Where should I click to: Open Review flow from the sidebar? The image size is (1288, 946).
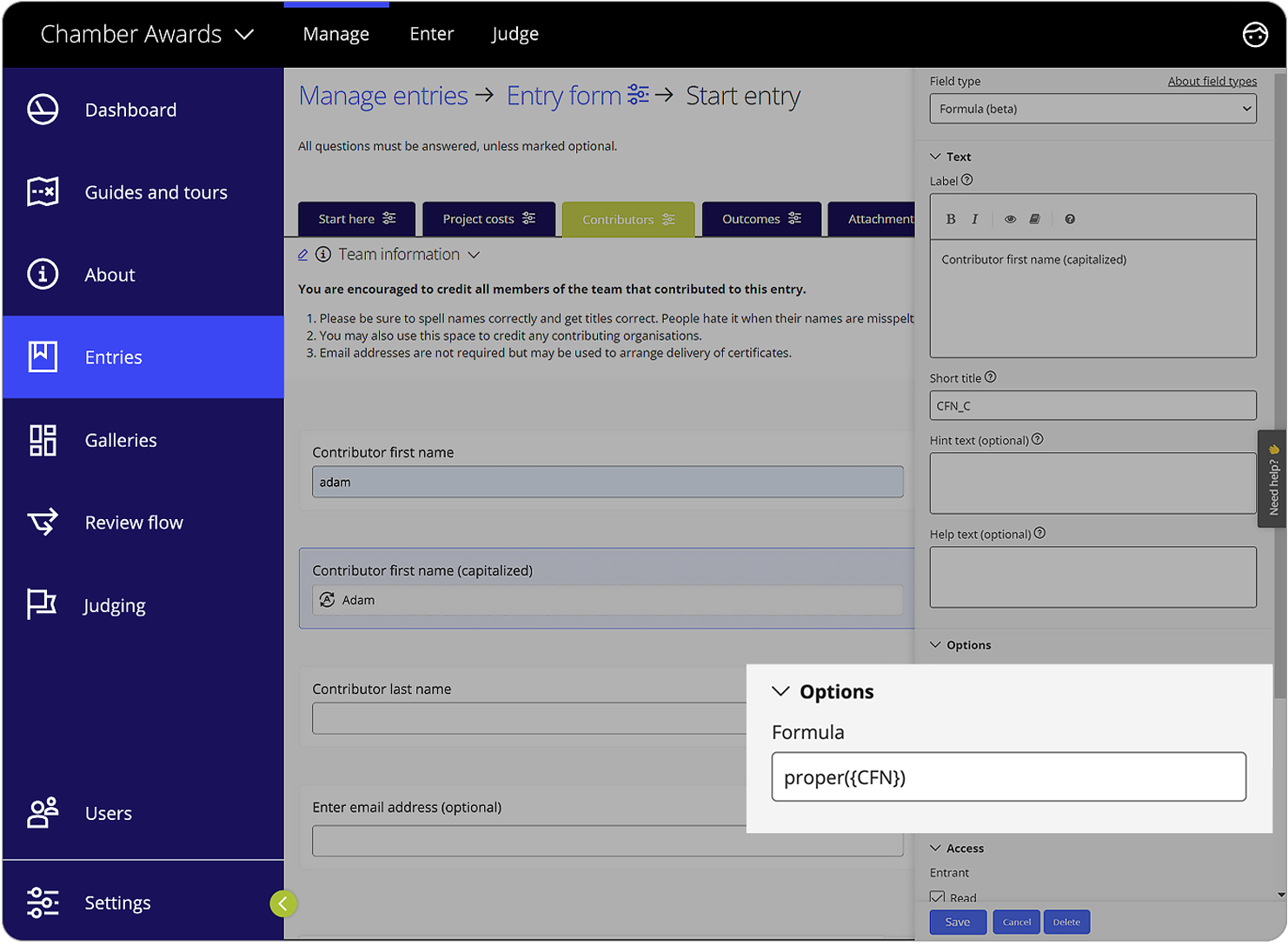pyautogui.click(x=133, y=523)
